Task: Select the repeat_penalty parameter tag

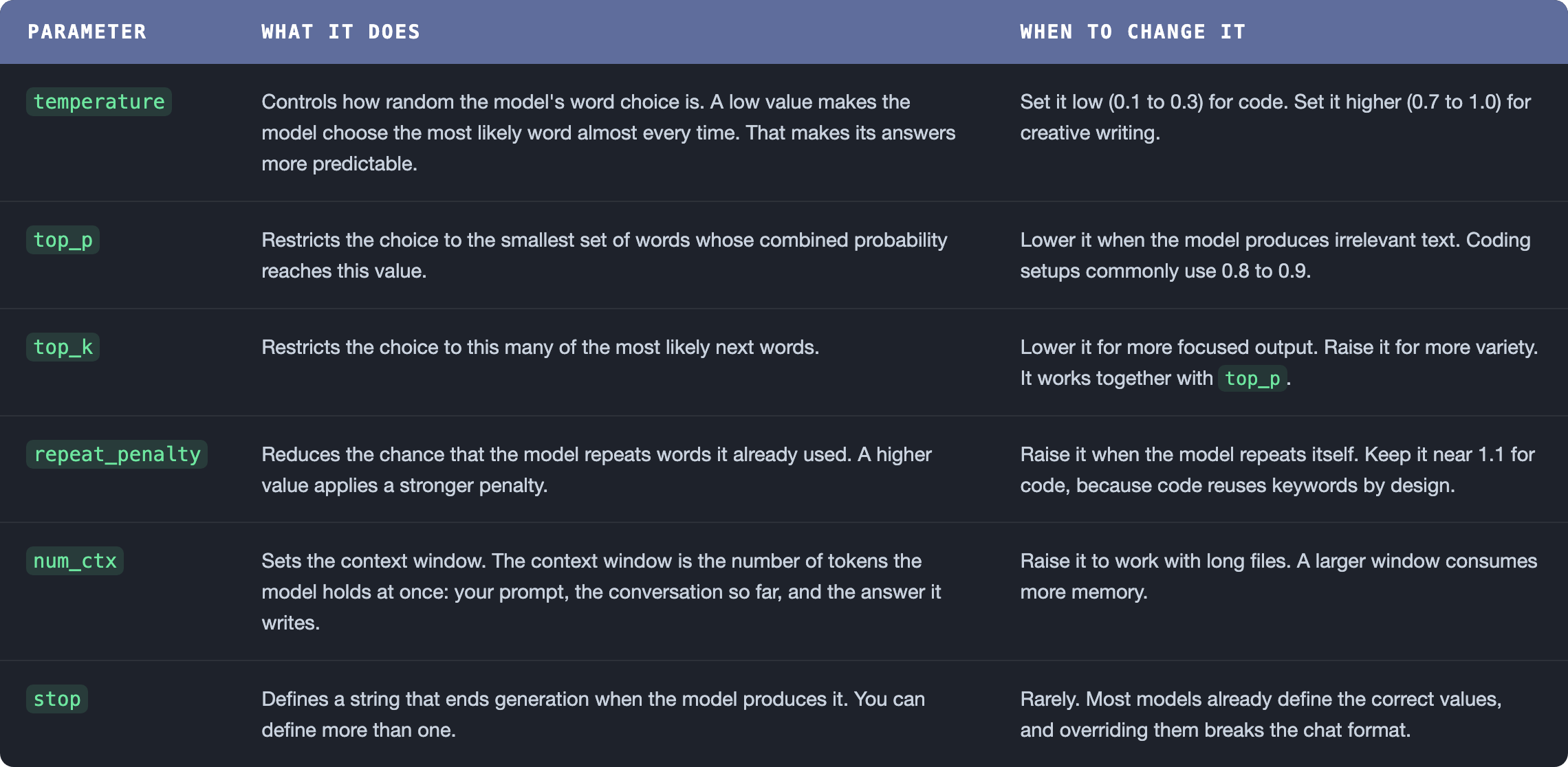Action: point(117,454)
